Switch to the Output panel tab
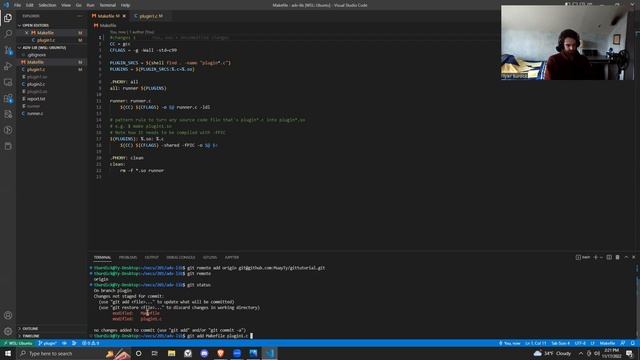 (151, 258)
